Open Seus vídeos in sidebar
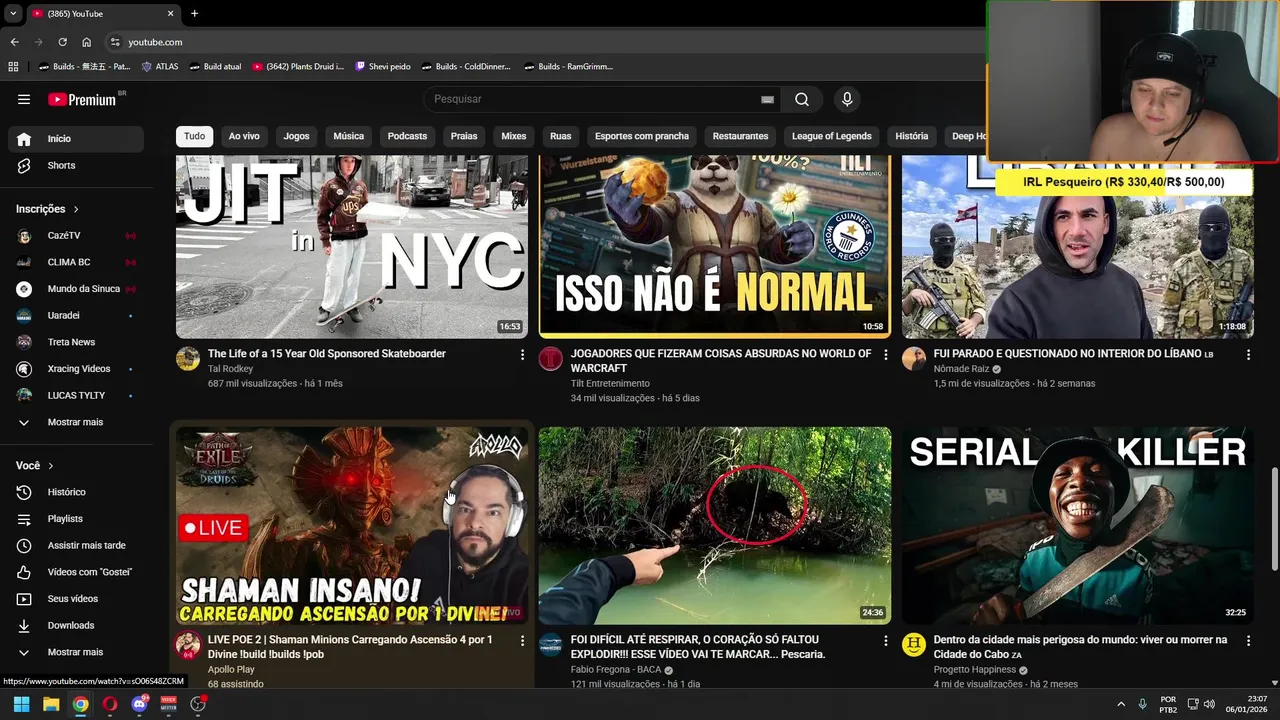Image resolution: width=1280 pixels, height=720 pixels. 76,599
